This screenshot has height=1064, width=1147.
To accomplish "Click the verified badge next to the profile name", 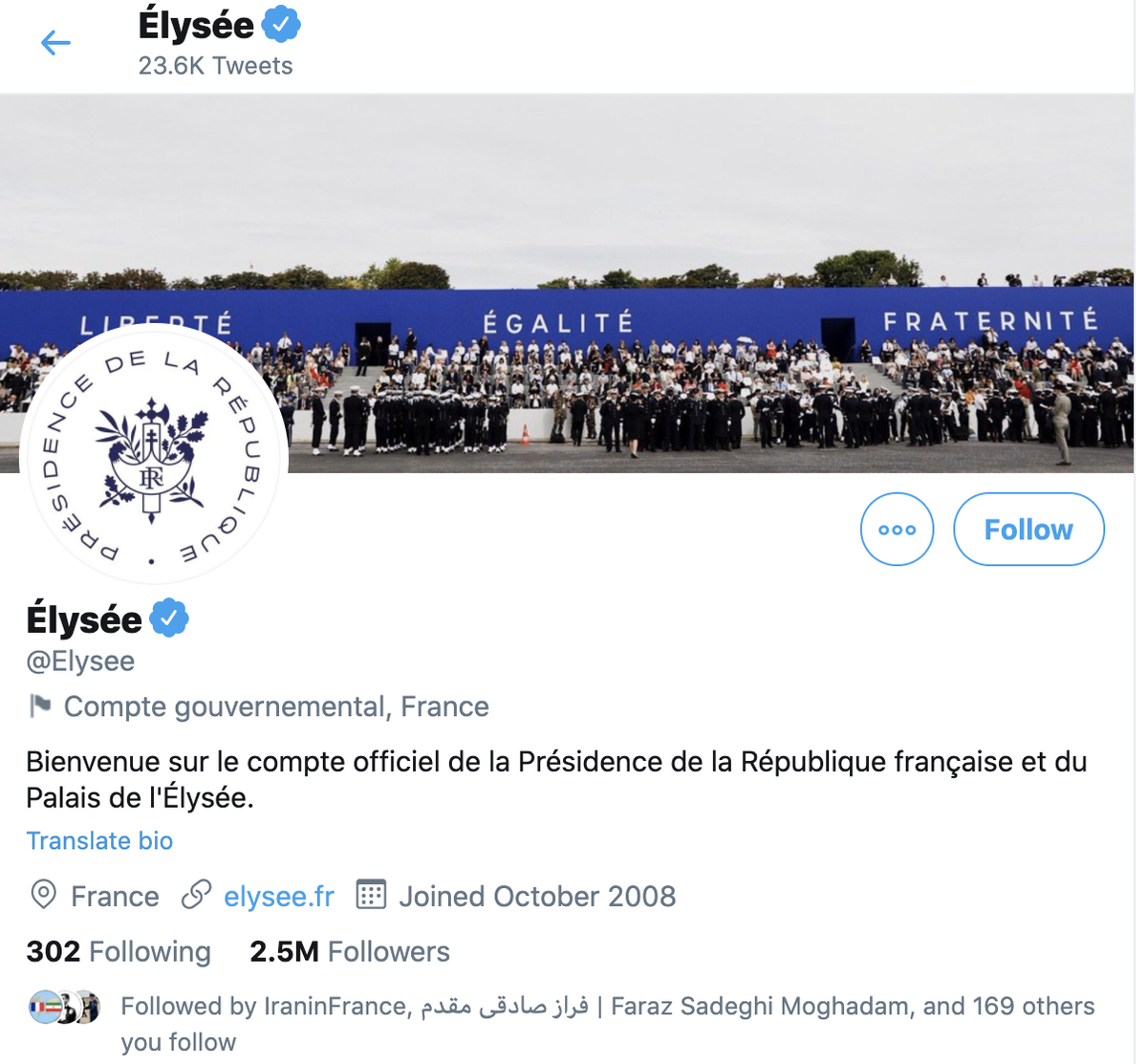I will click(169, 619).
